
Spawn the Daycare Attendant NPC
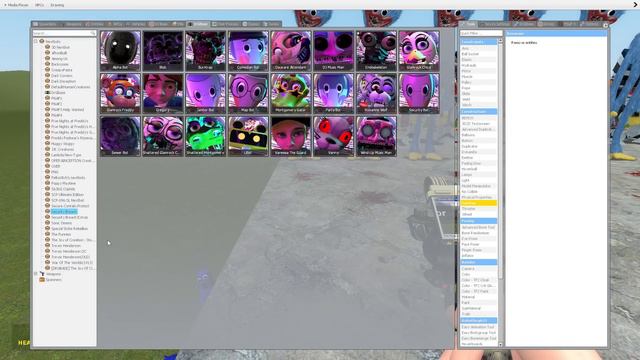pos(291,51)
